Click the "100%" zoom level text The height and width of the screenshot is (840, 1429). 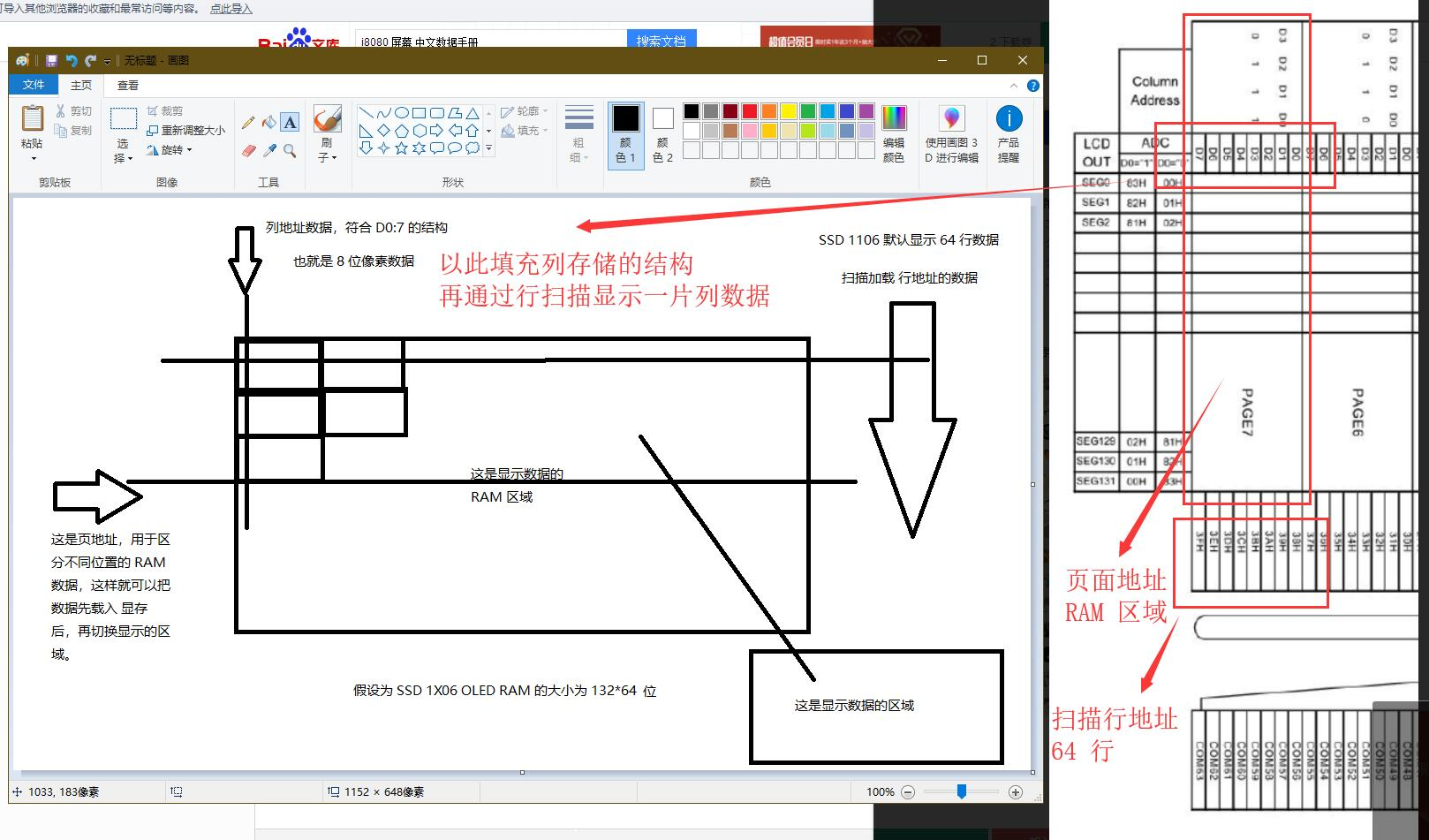point(881,792)
